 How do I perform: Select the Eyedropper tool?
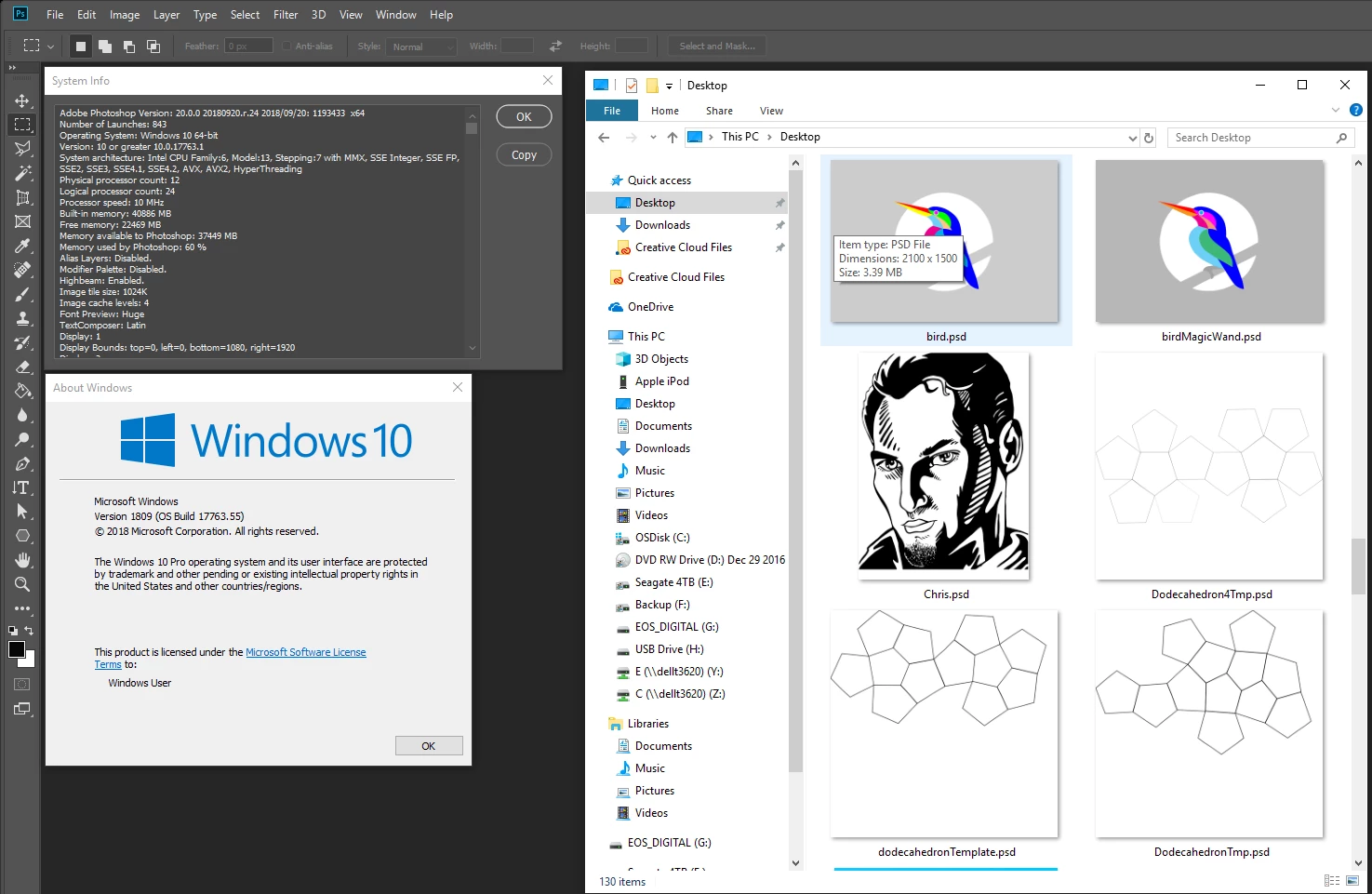[22, 246]
